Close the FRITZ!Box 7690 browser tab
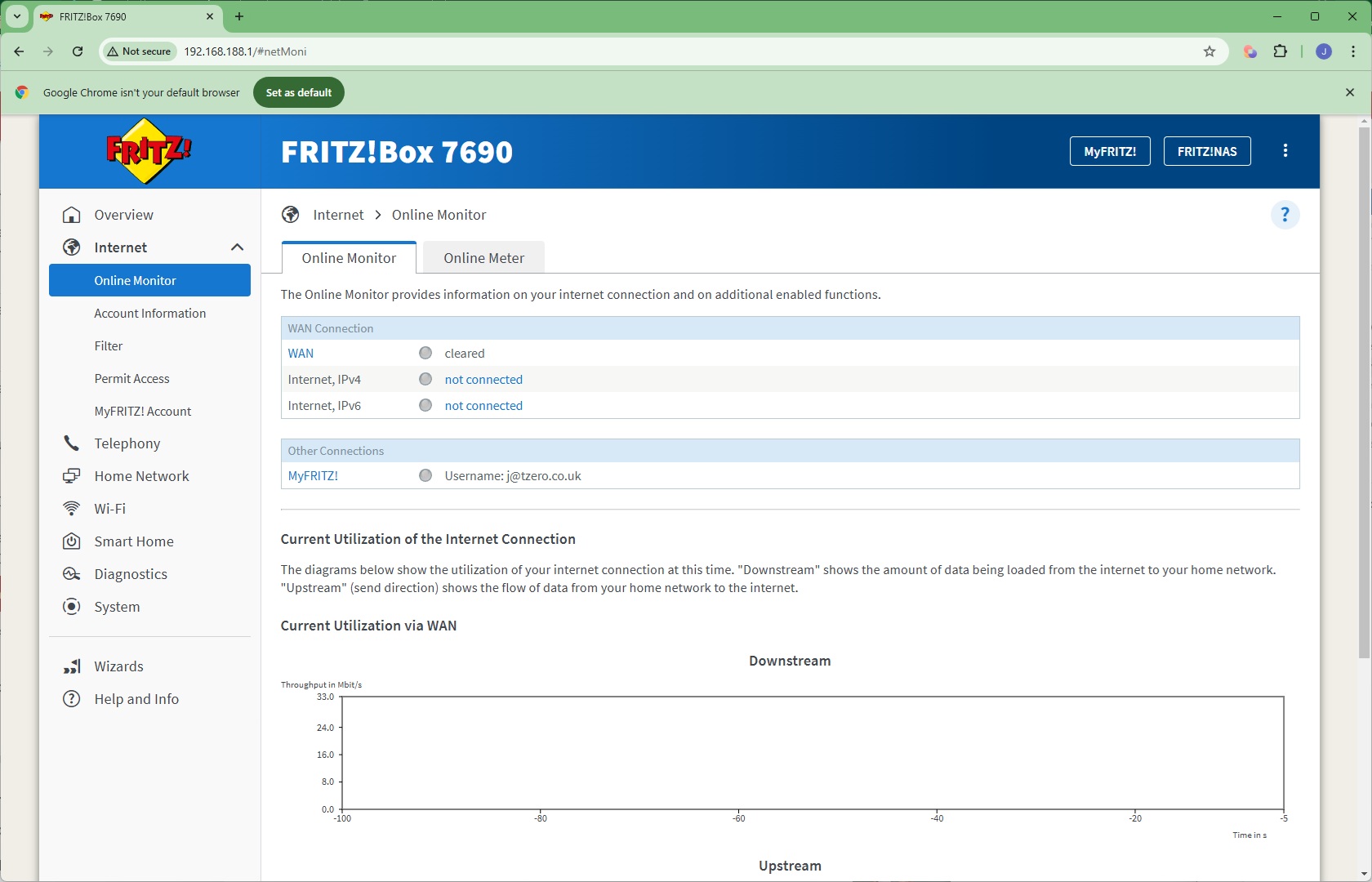 pos(210,16)
